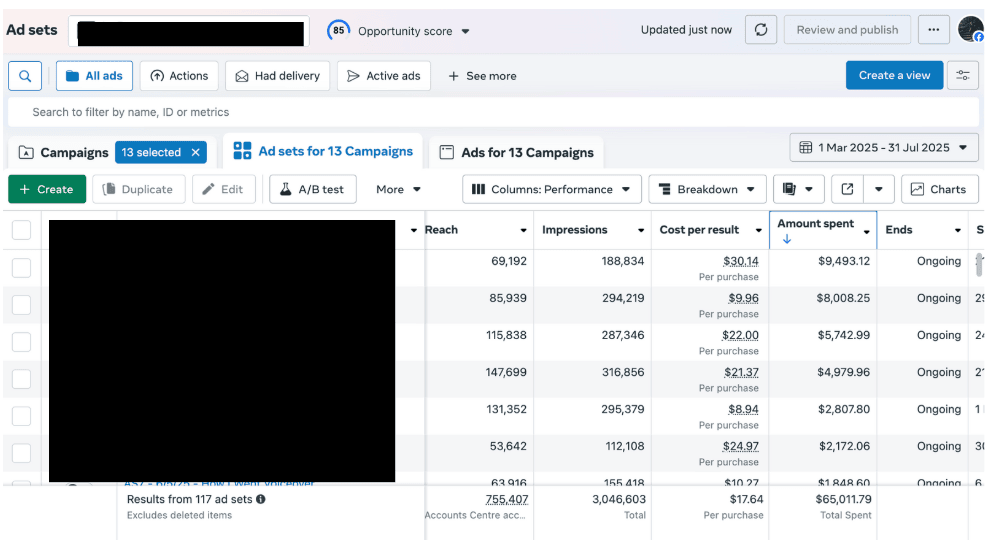Click the Opportunity score 85 indicator
1000x540 pixels.
pos(339,31)
